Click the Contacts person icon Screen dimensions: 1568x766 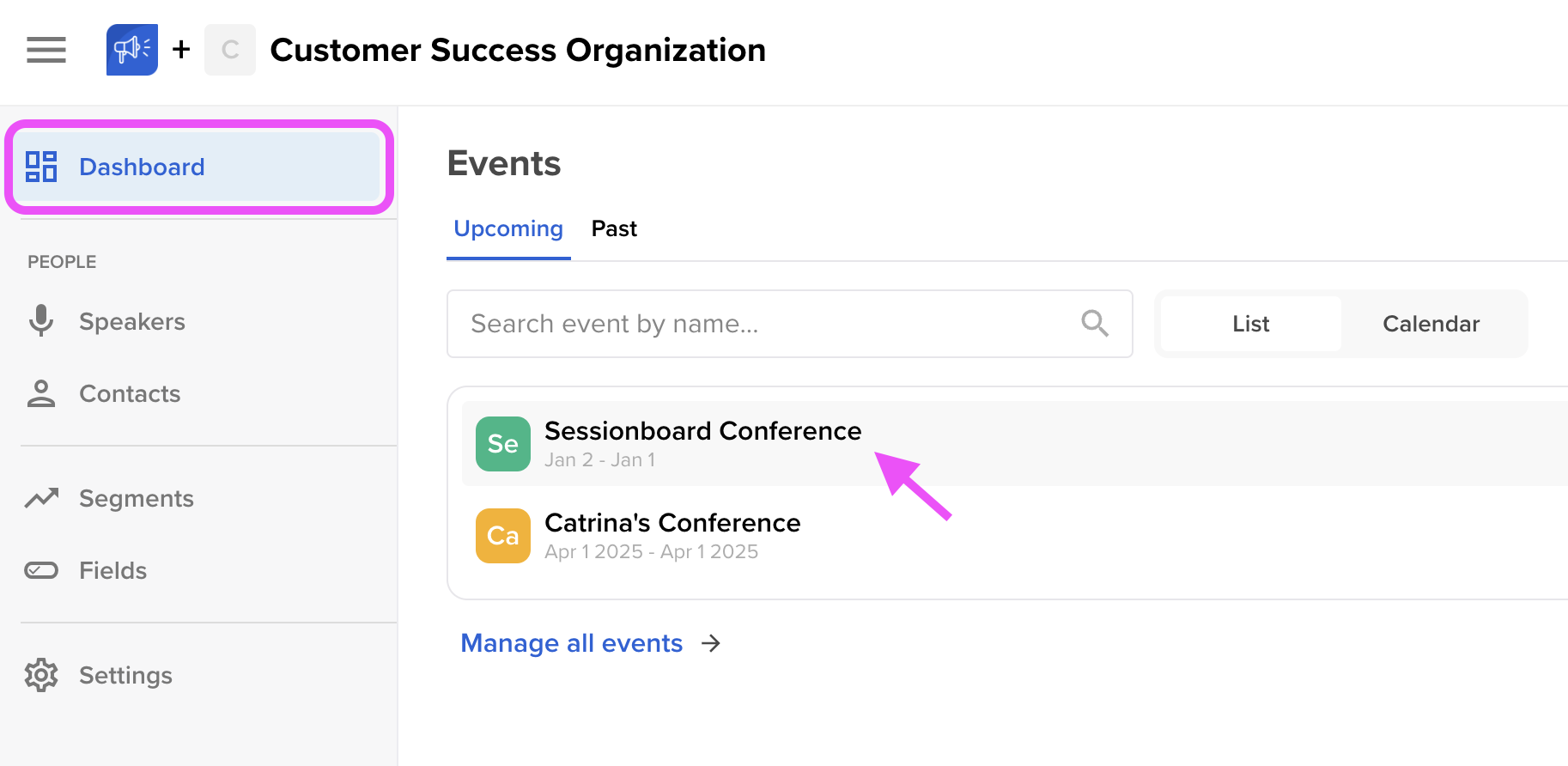(x=41, y=393)
